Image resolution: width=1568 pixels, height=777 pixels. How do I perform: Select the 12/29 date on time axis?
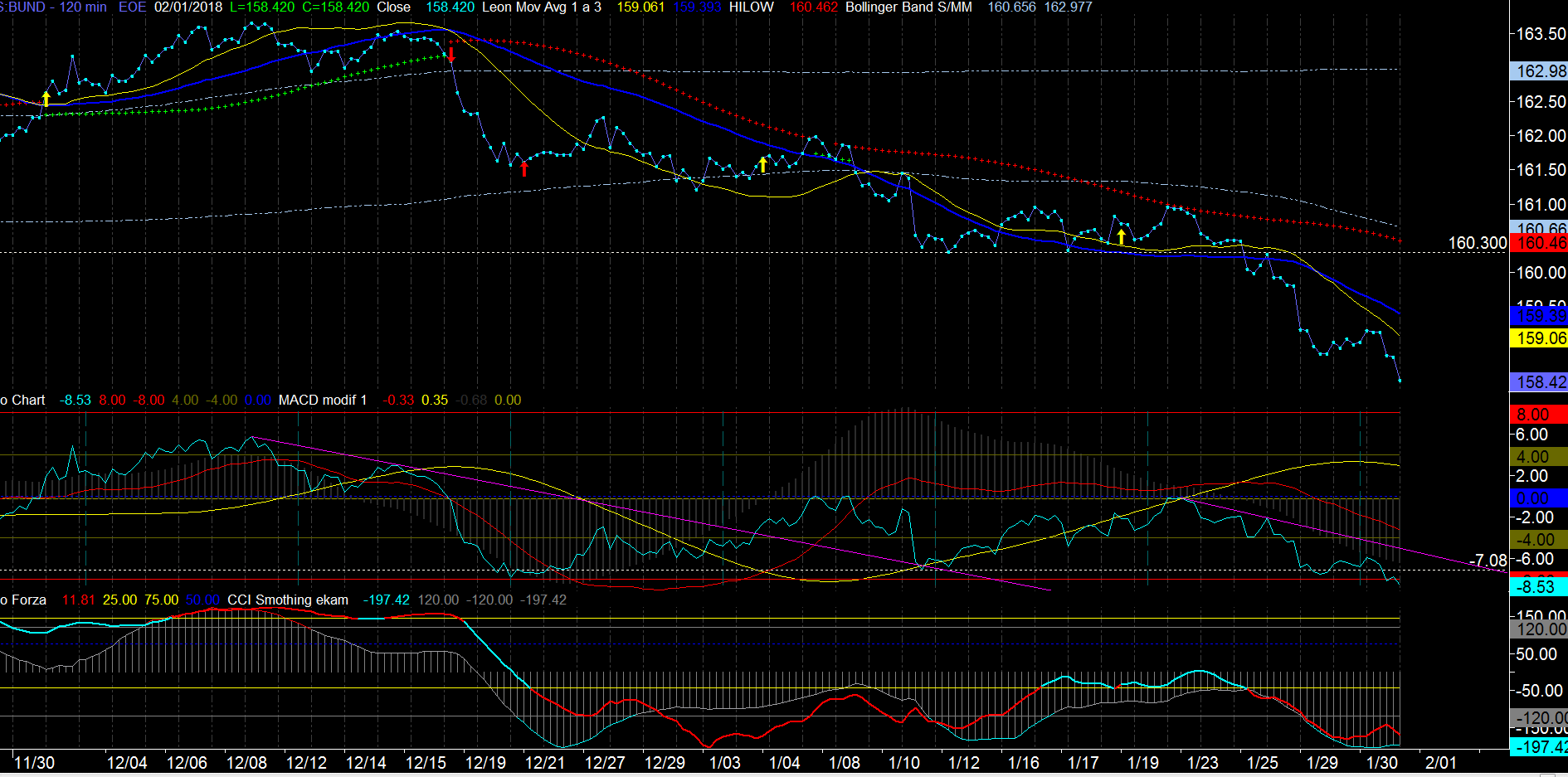click(x=665, y=763)
